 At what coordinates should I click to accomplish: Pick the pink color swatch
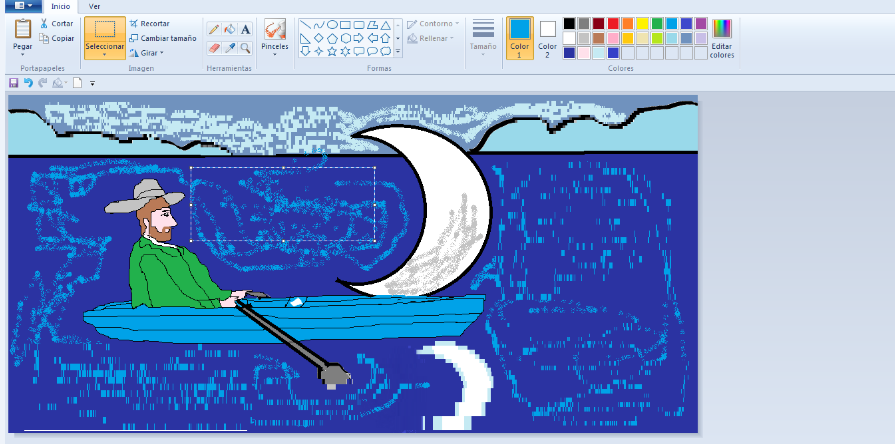613,38
